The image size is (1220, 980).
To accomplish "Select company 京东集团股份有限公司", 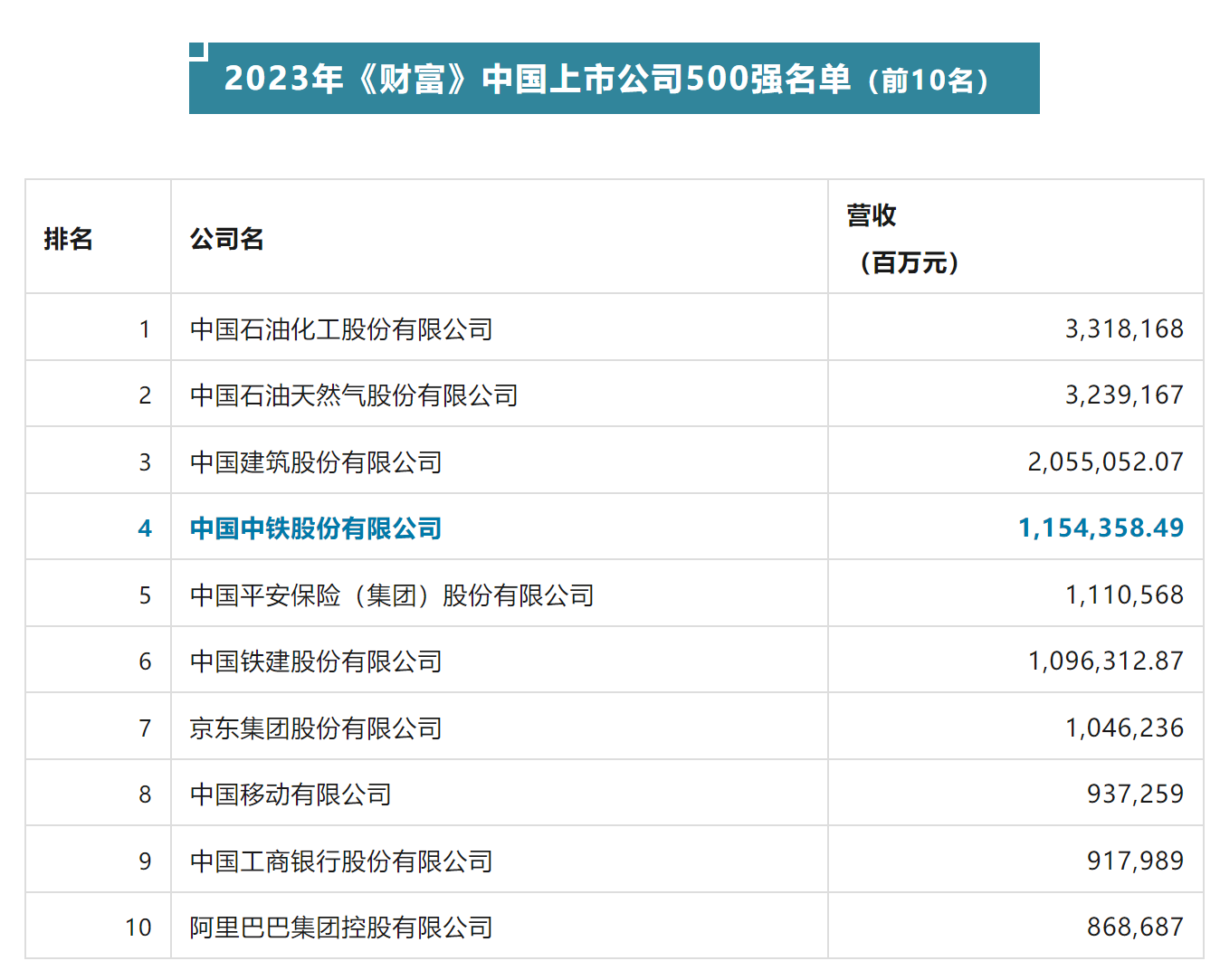I will [316, 728].
